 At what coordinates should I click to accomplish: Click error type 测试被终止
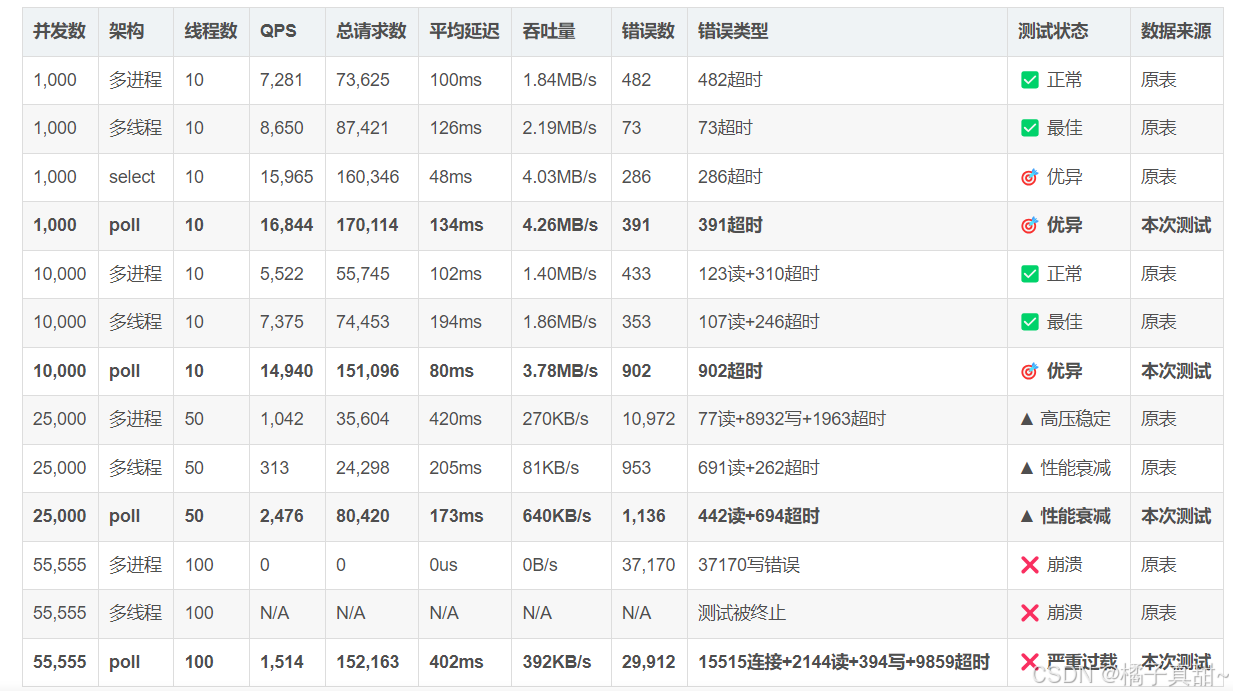742,613
